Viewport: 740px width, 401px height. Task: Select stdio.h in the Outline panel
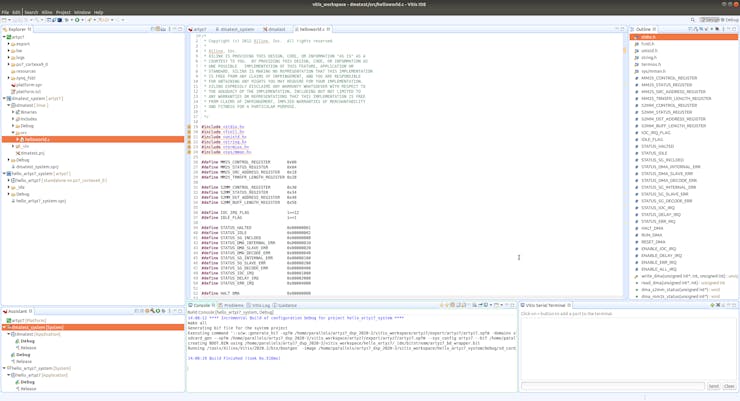click(x=648, y=37)
